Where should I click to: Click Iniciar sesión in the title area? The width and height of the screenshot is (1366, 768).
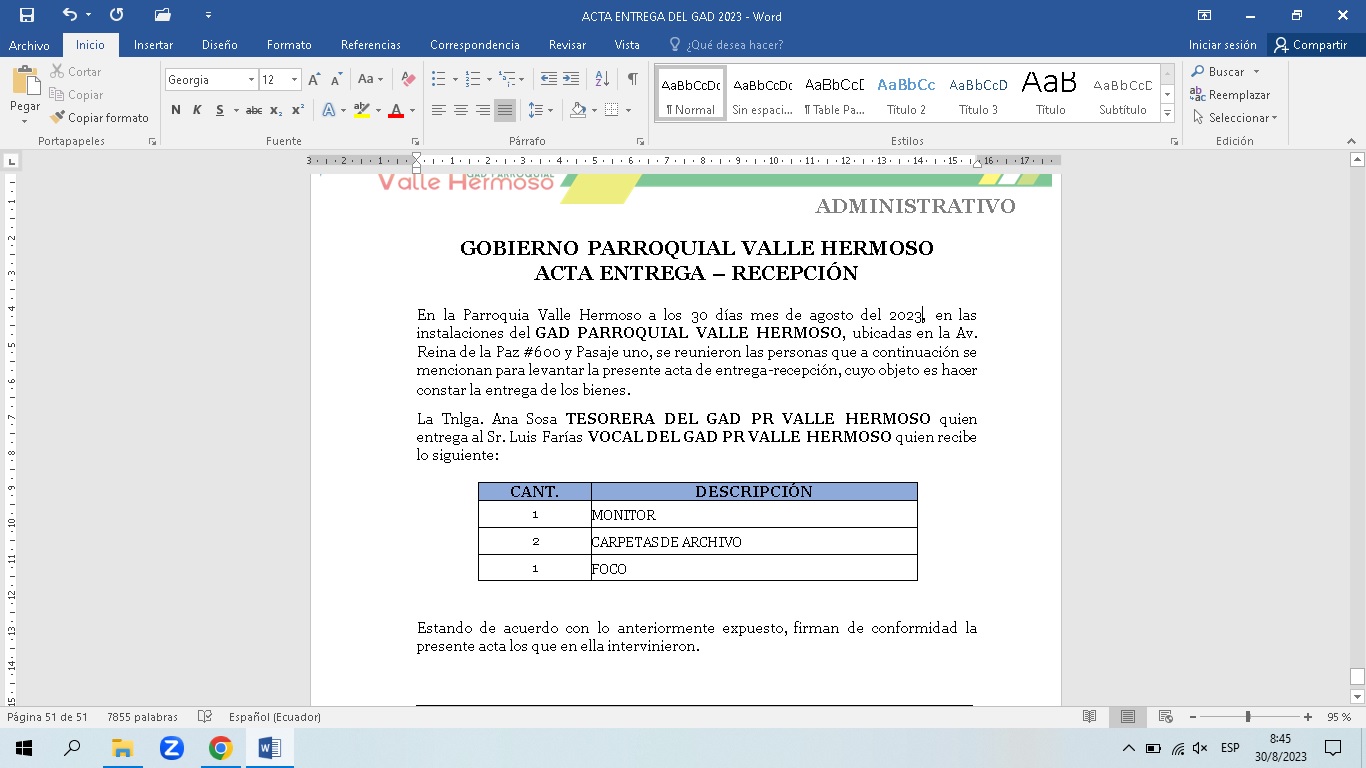click(1222, 45)
